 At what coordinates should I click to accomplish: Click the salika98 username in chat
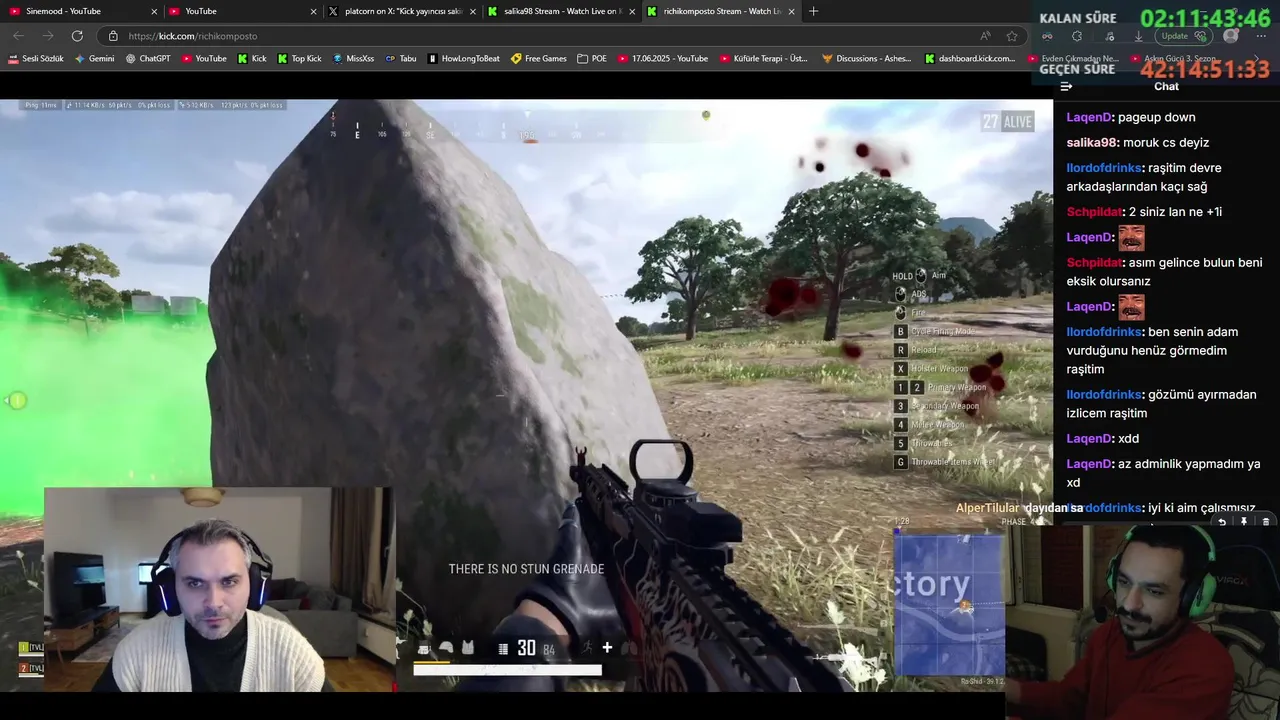coord(1092,142)
